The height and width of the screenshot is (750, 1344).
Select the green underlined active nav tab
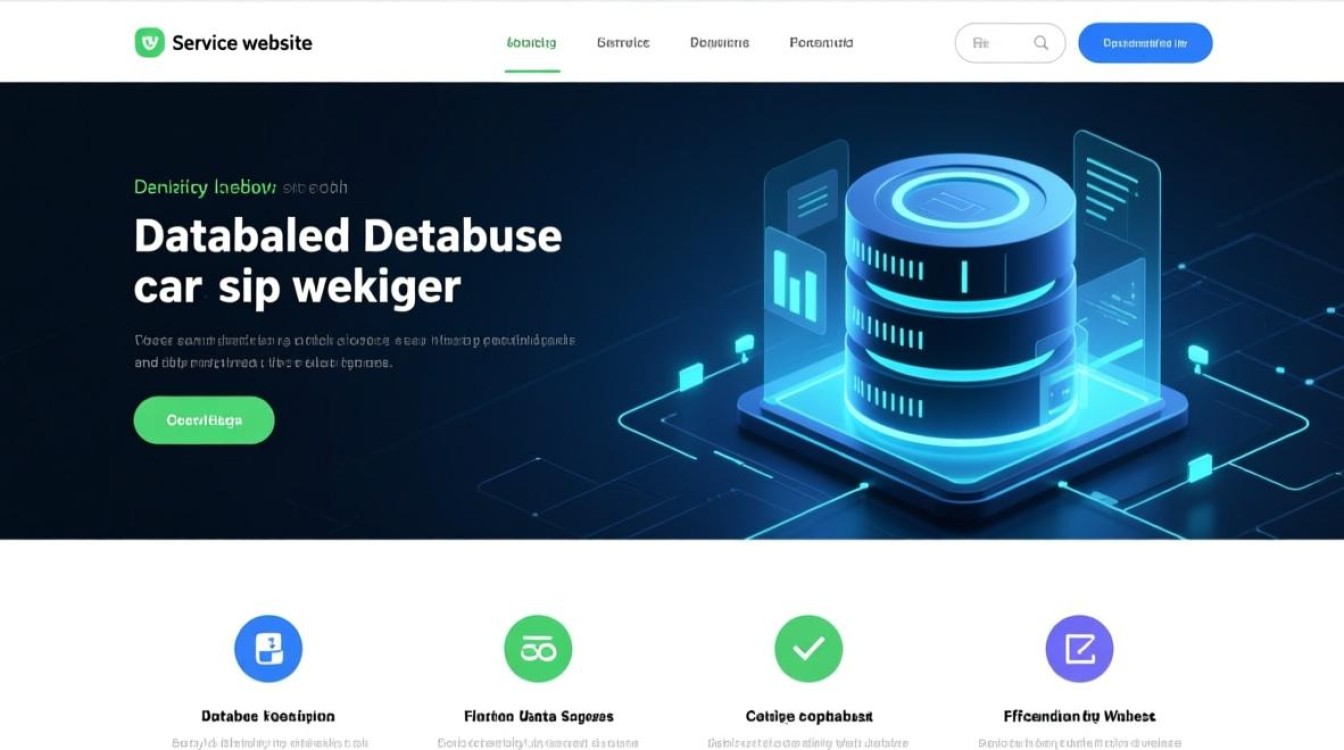tap(532, 43)
